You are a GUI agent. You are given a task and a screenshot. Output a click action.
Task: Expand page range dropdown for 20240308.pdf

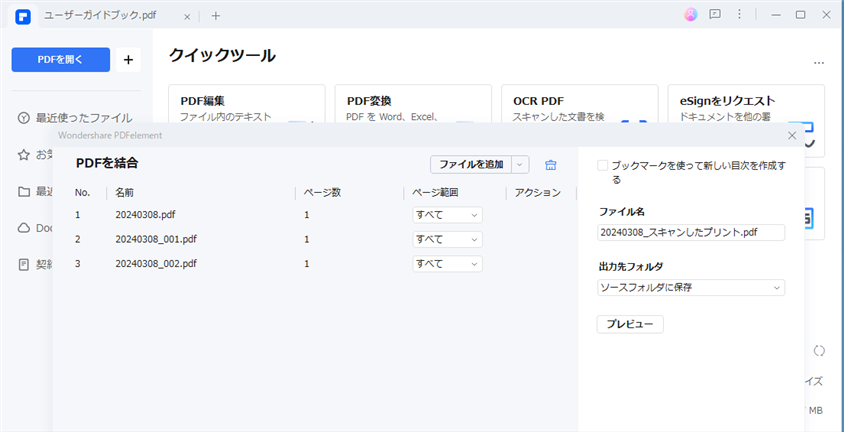[x=448, y=215]
